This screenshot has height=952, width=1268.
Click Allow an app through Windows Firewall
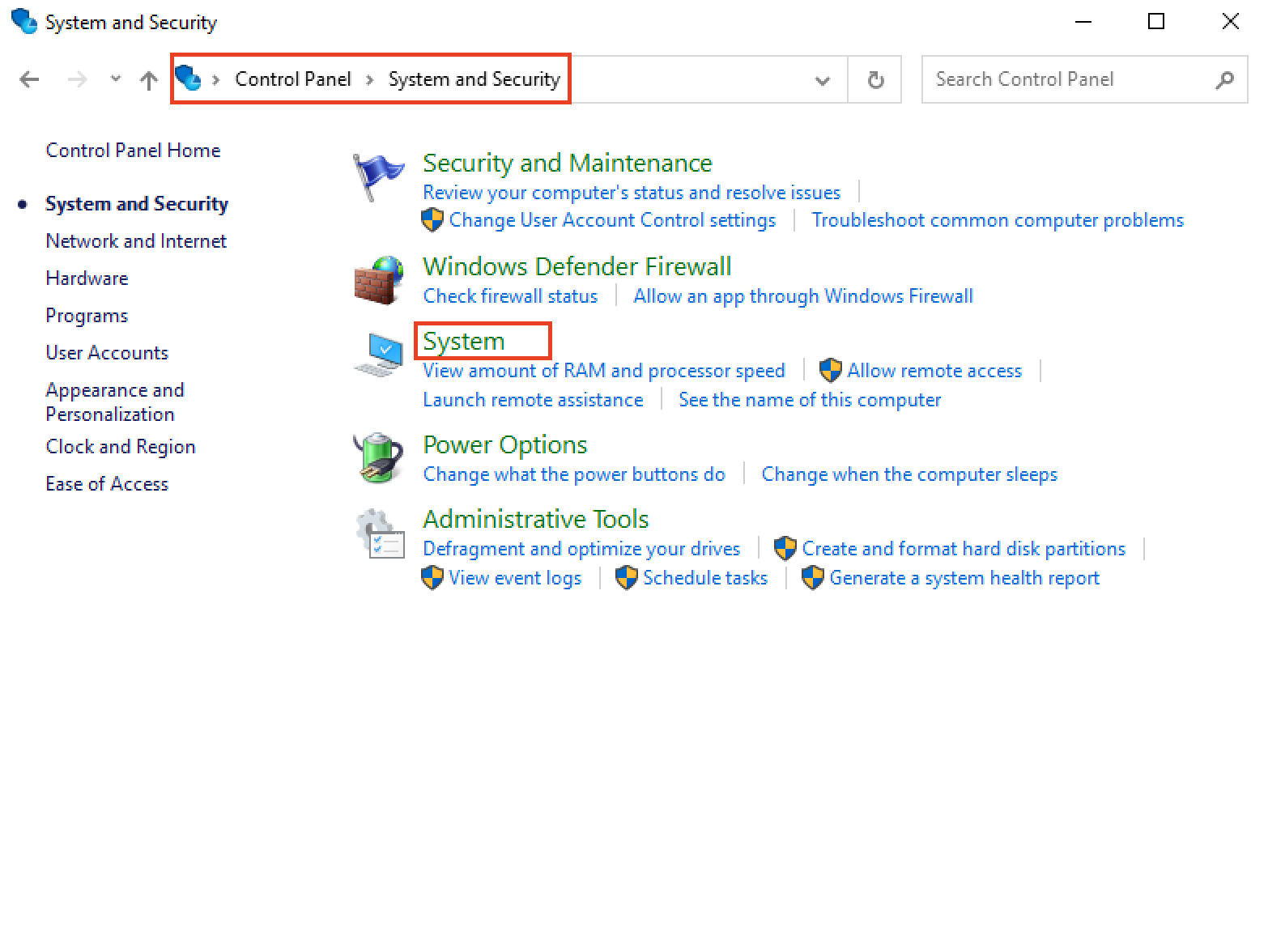coord(803,296)
